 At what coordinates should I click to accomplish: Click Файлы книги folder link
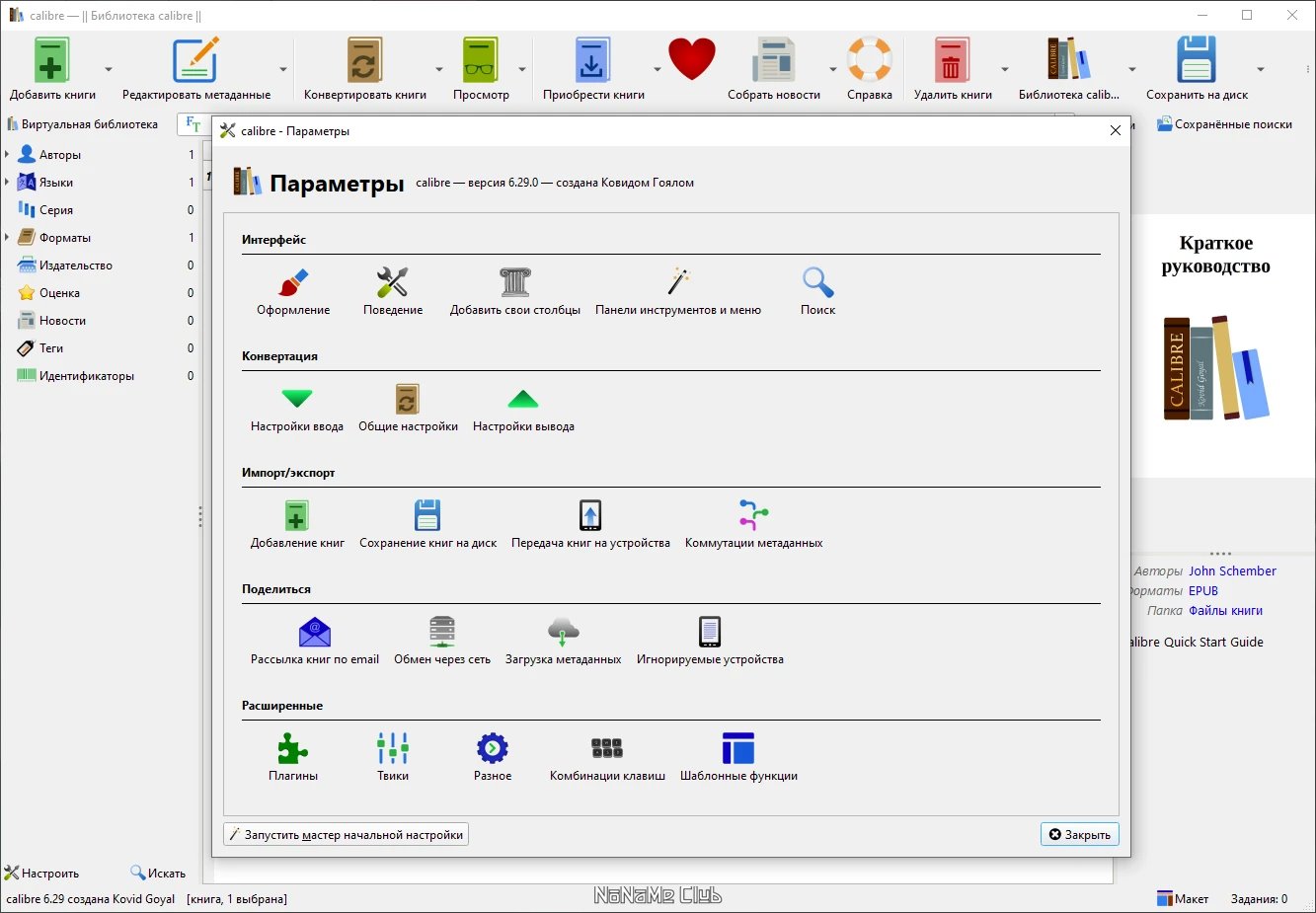pos(1225,610)
